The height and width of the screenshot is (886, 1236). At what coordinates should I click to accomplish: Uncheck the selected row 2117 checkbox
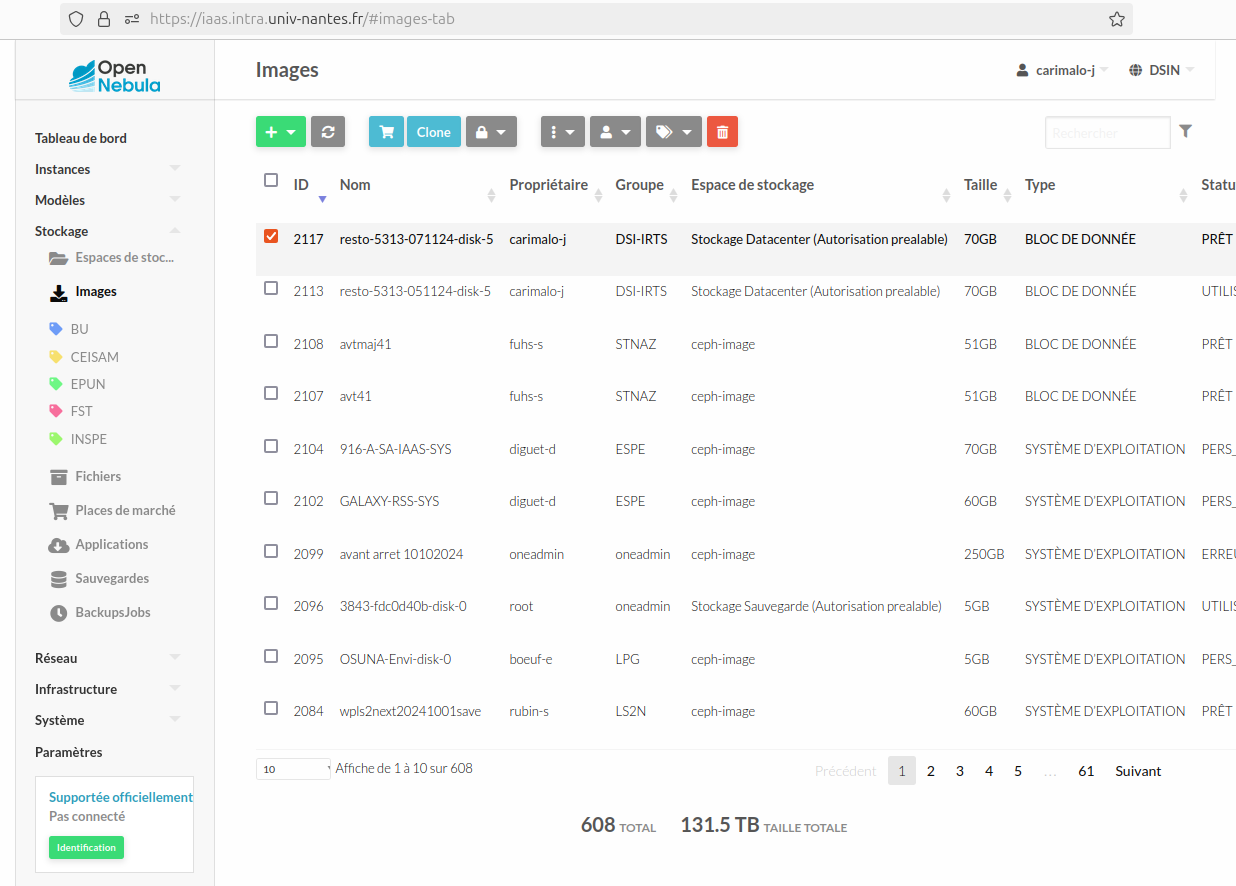(x=270, y=236)
